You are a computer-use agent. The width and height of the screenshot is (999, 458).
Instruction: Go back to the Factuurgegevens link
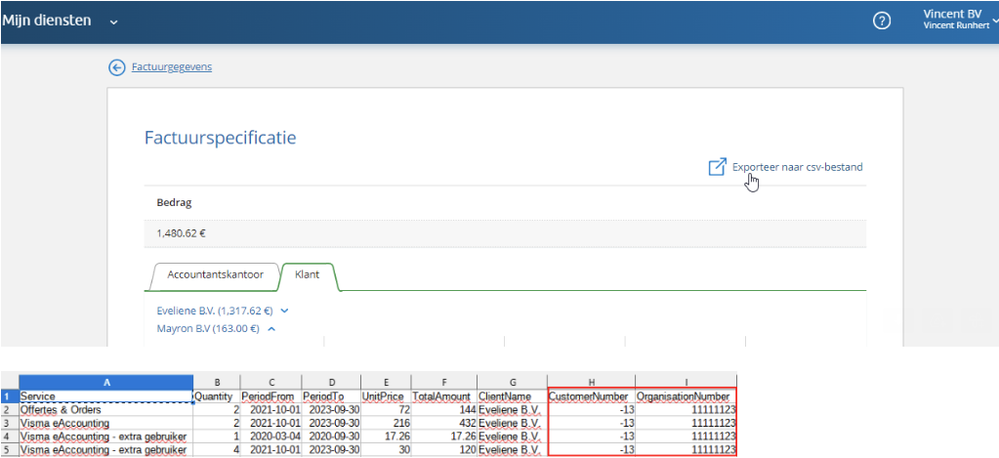pos(171,67)
